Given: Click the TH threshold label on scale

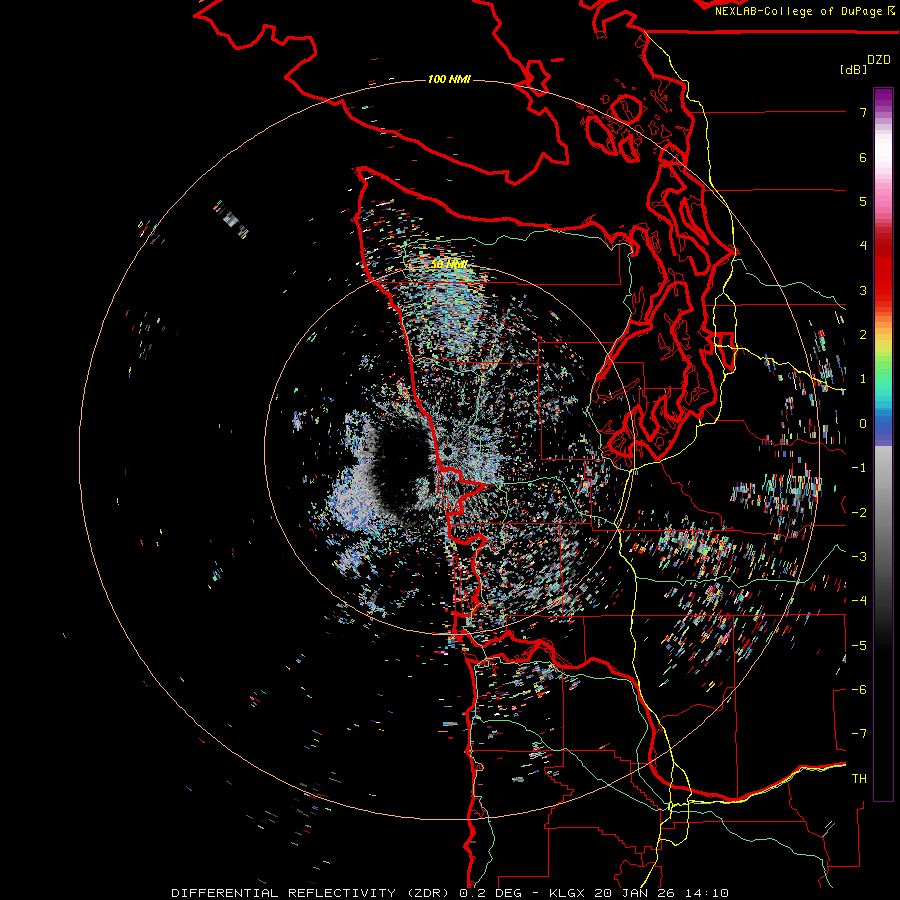Looking at the screenshot, I should pyautogui.click(x=859, y=779).
